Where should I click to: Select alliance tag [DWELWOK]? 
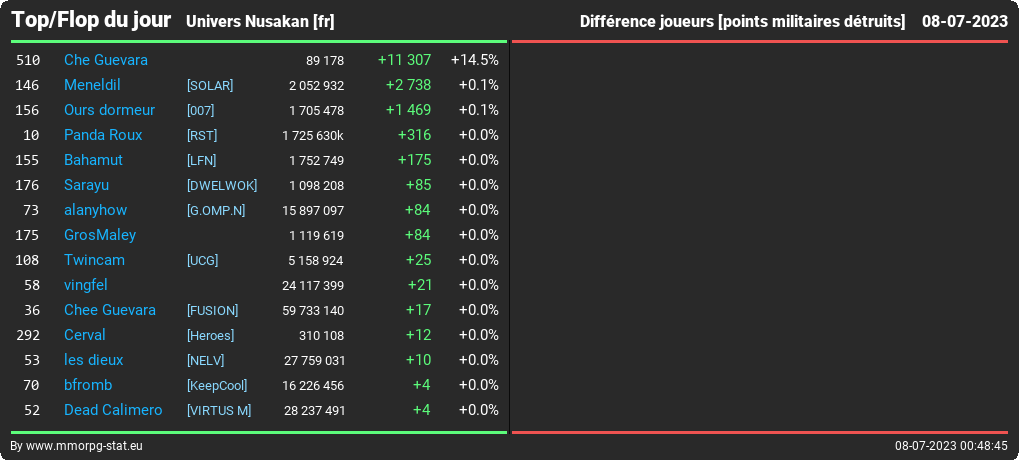click(x=222, y=186)
